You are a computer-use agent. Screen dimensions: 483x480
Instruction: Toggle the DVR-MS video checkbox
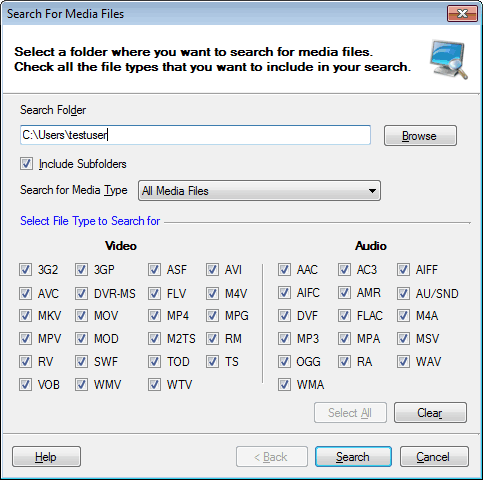click(x=81, y=294)
